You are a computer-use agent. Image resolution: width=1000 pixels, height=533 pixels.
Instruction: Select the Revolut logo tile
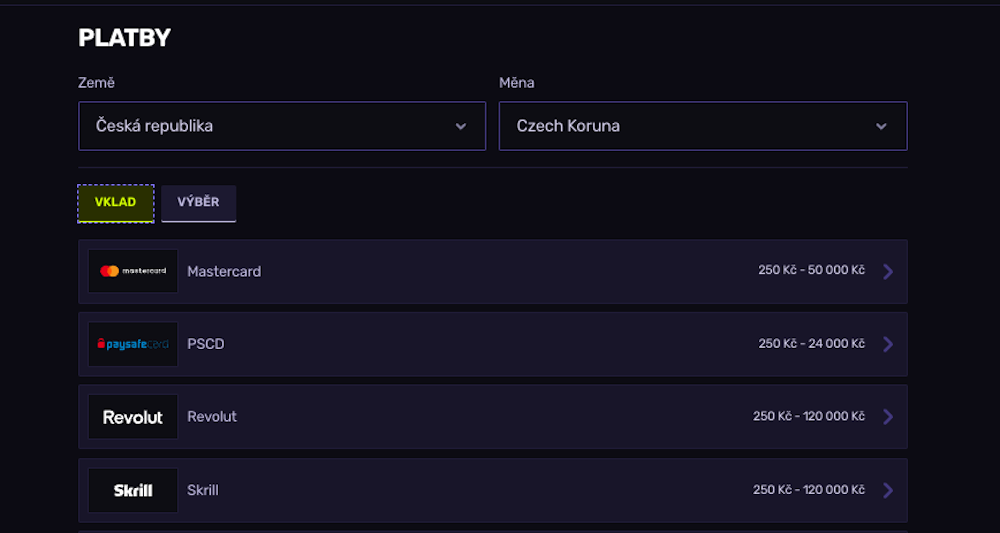(x=133, y=417)
